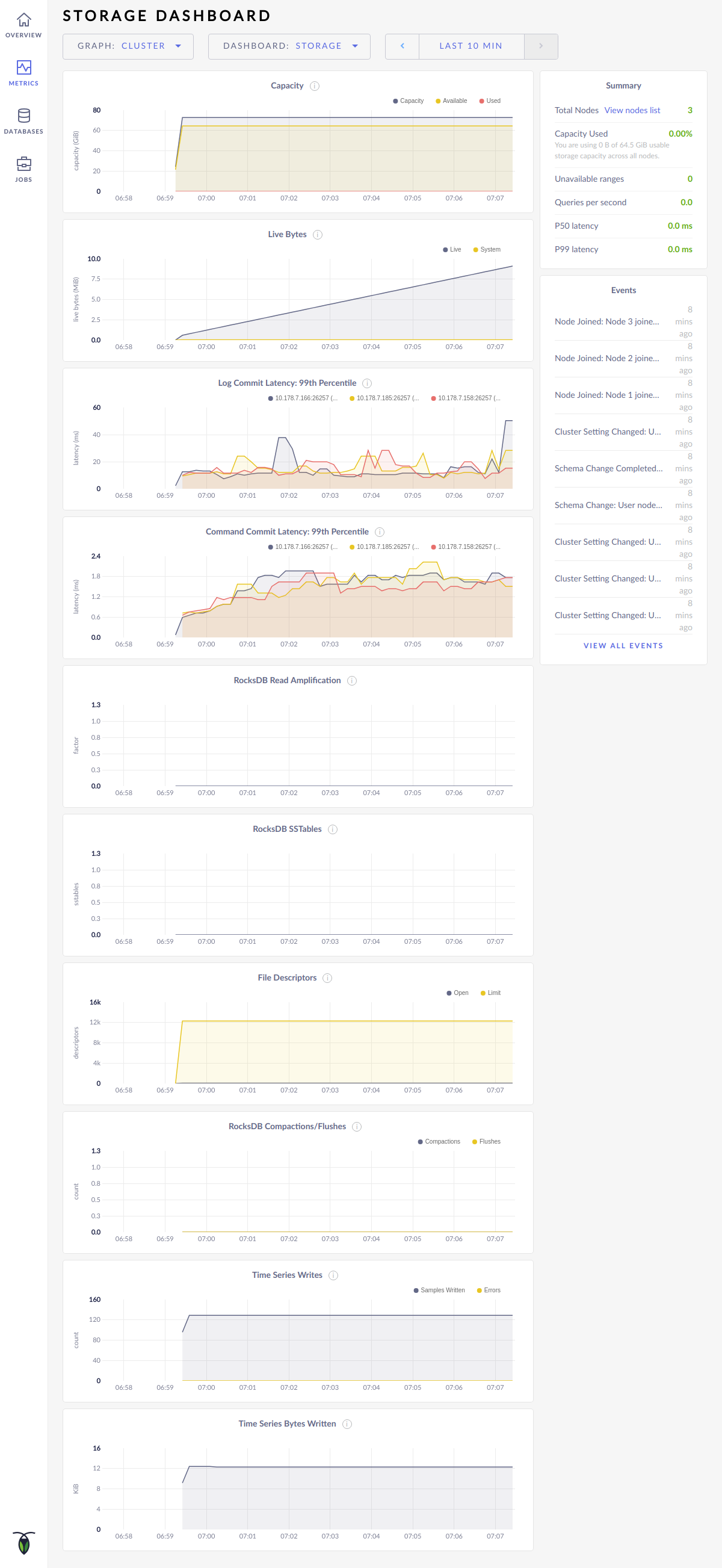
Task: Select the Metrics sidebar icon
Action: [x=23, y=73]
